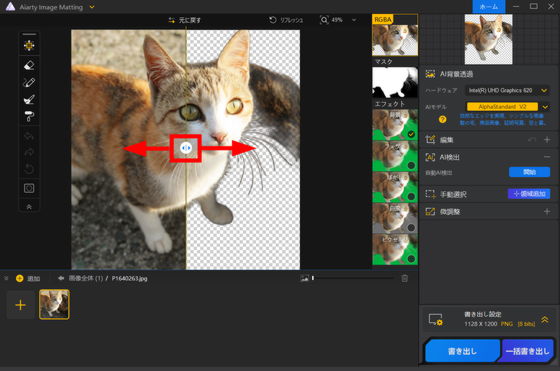Click the yellow question mark help icon
This screenshot has width=560, height=371.
point(442,120)
